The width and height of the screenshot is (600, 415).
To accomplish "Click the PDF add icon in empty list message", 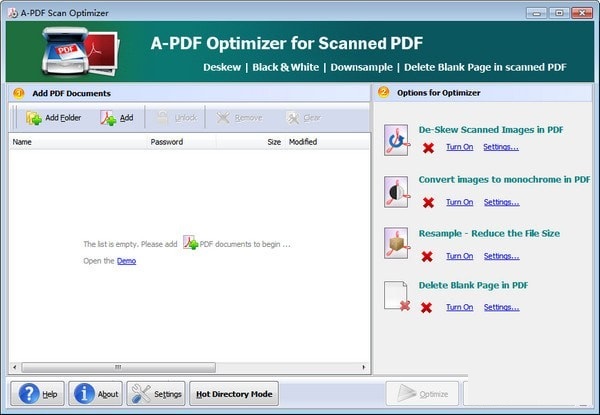I will coord(190,242).
